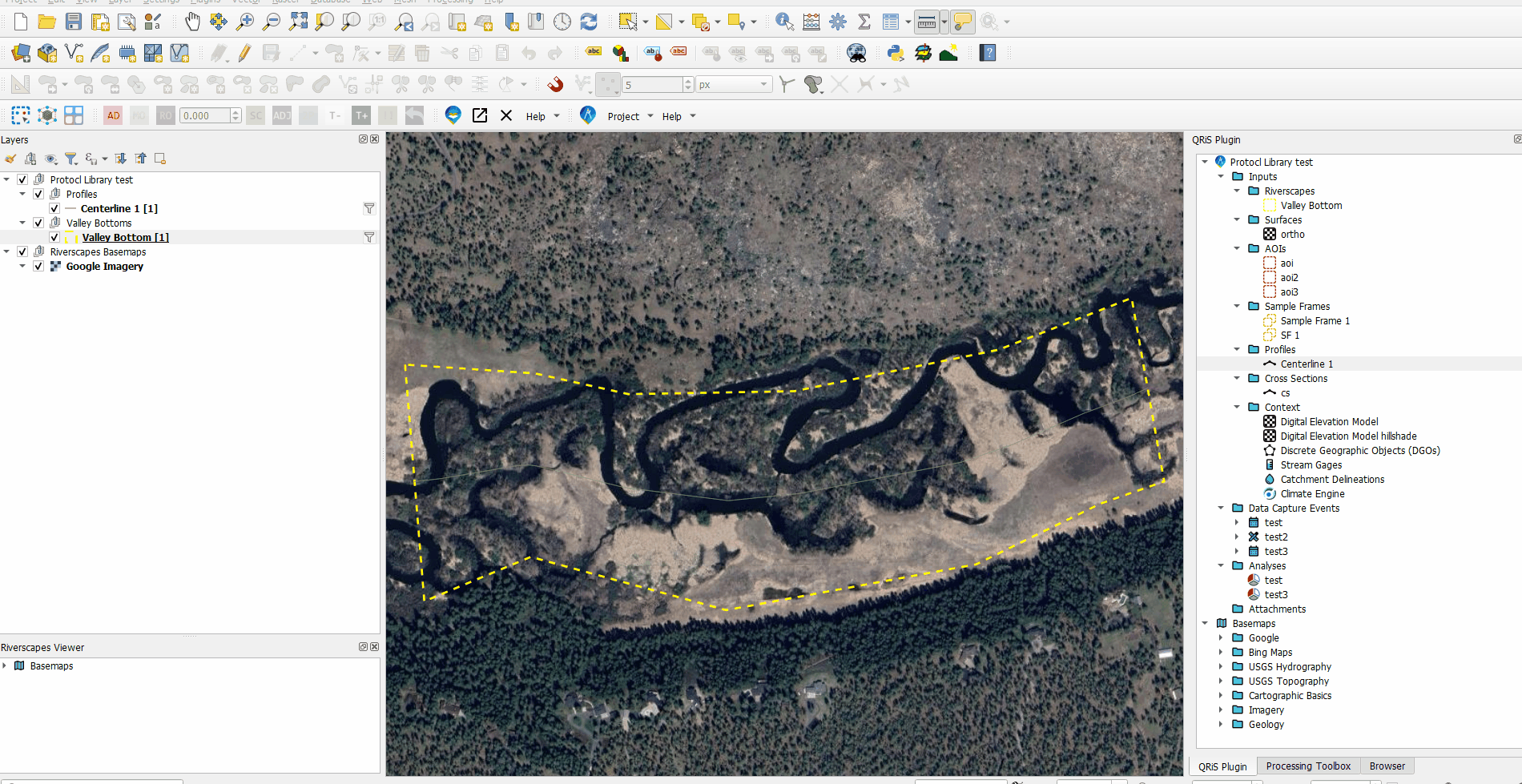This screenshot has height=784, width=1522.
Task: Switch to the Processing Toolbox tab
Action: pyautogui.click(x=1308, y=766)
